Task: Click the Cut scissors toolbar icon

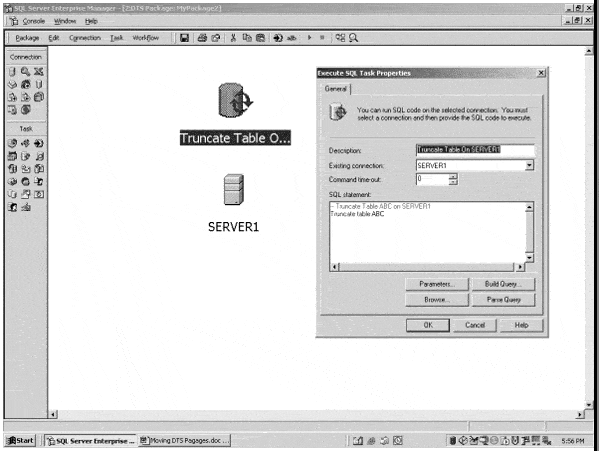Action: coord(233,38)
